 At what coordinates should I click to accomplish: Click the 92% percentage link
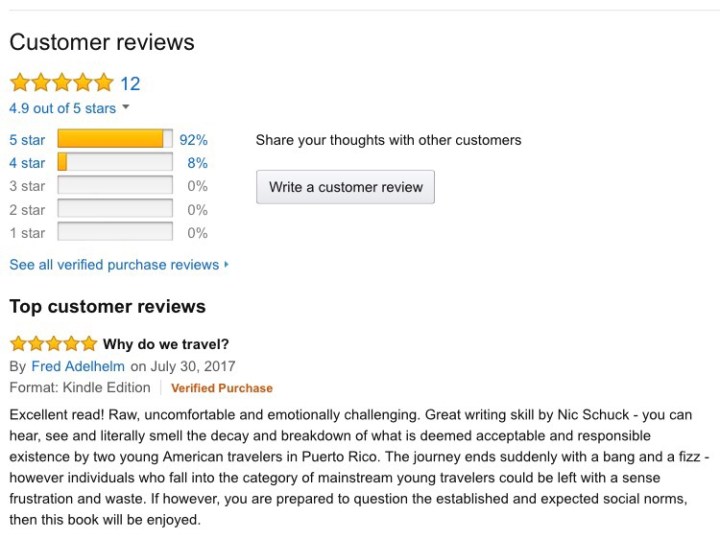(x=194, y=140)
